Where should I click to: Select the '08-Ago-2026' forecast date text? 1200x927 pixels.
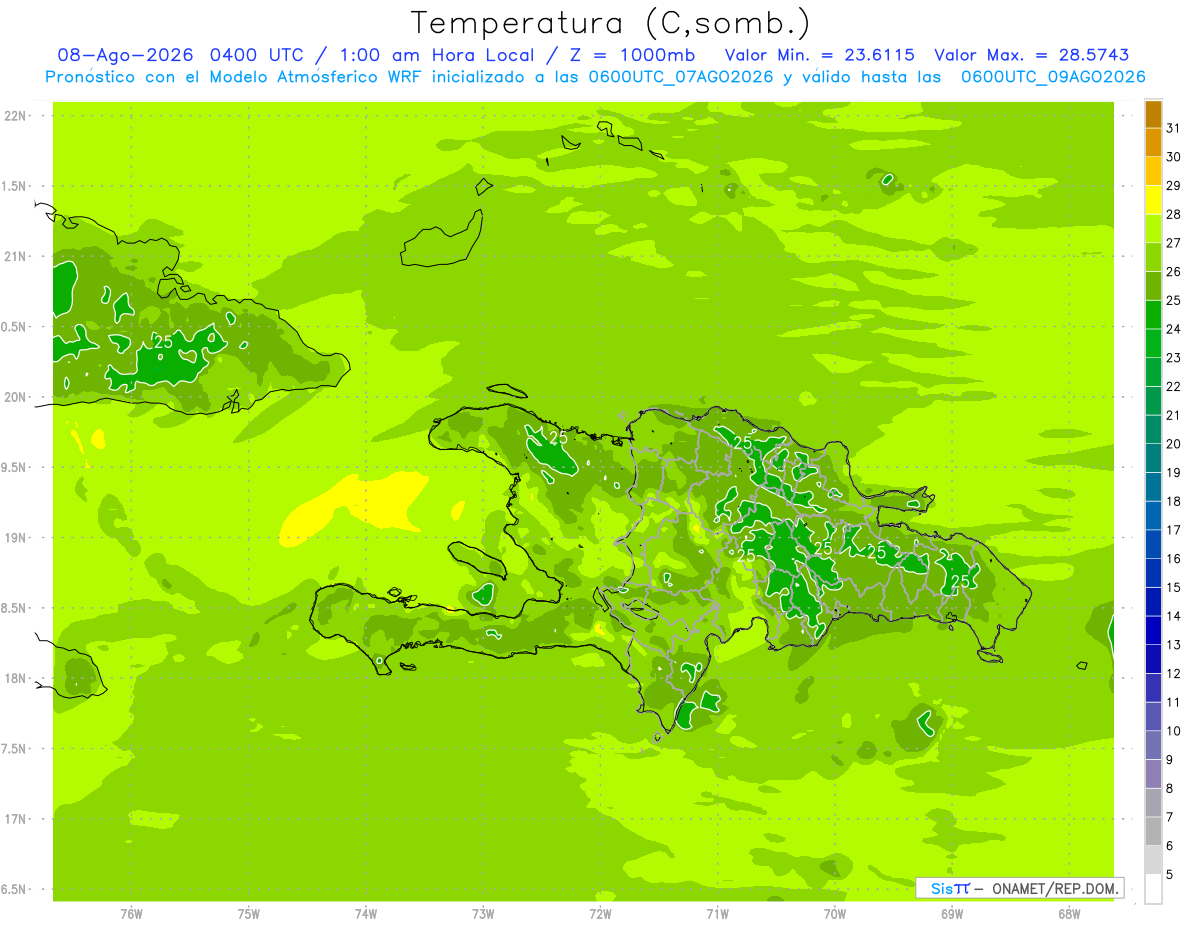point(125,55)
